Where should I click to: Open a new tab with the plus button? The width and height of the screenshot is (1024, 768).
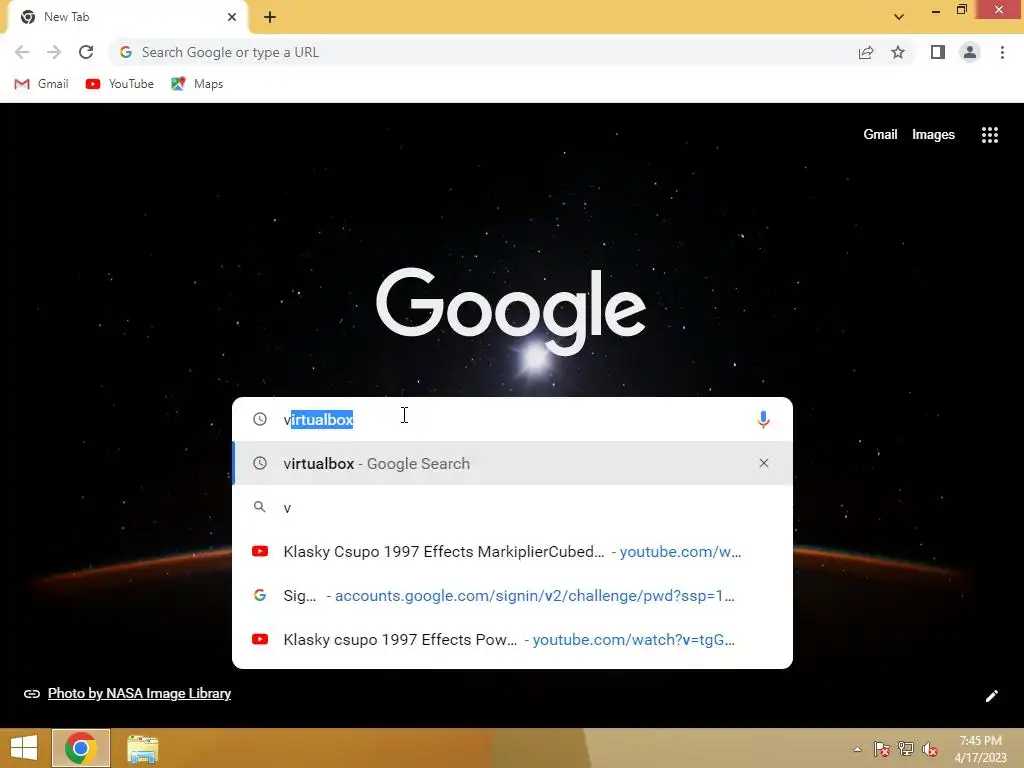(x=270, y=17)
